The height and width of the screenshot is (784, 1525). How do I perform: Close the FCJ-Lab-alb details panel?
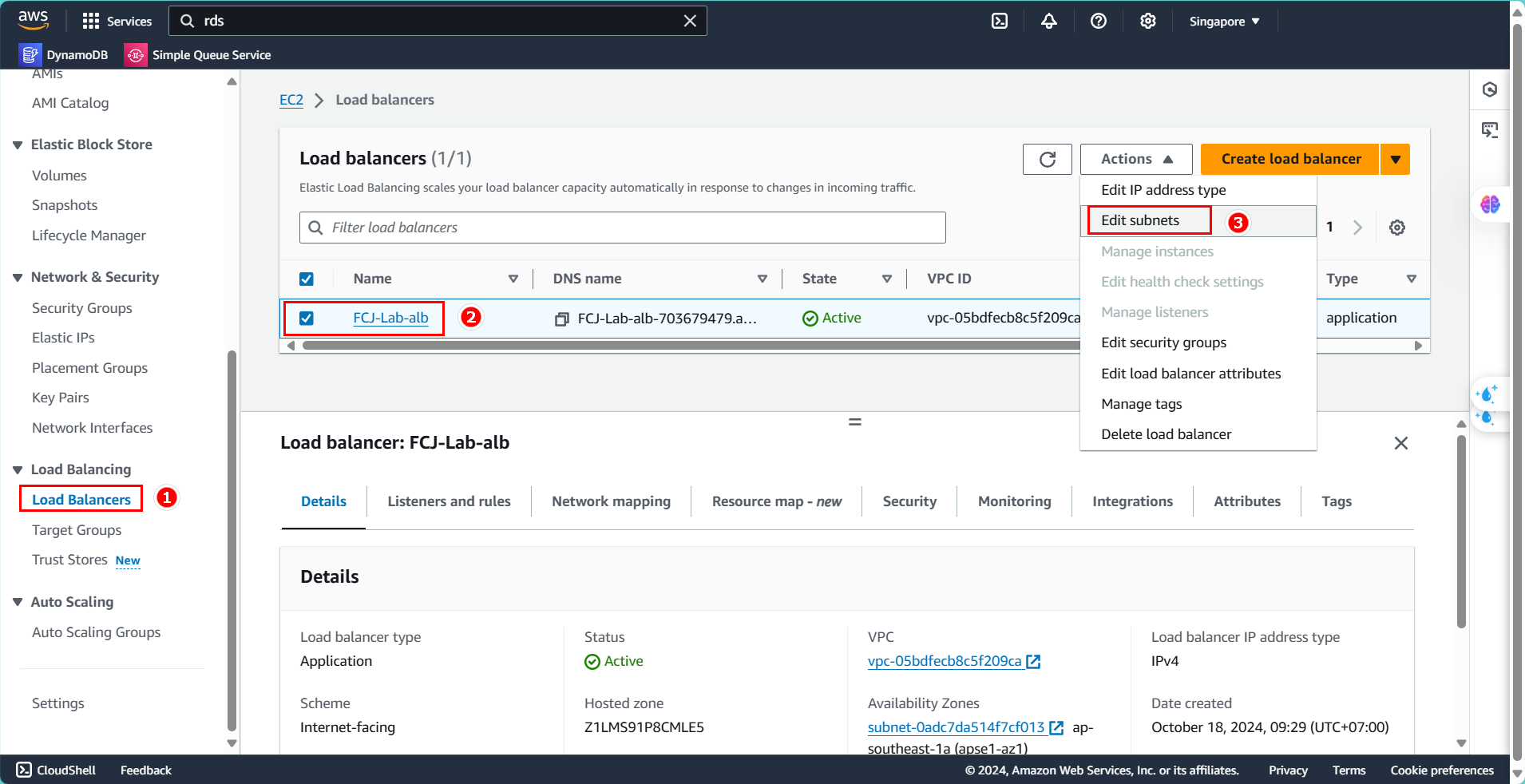point(1401,443)
